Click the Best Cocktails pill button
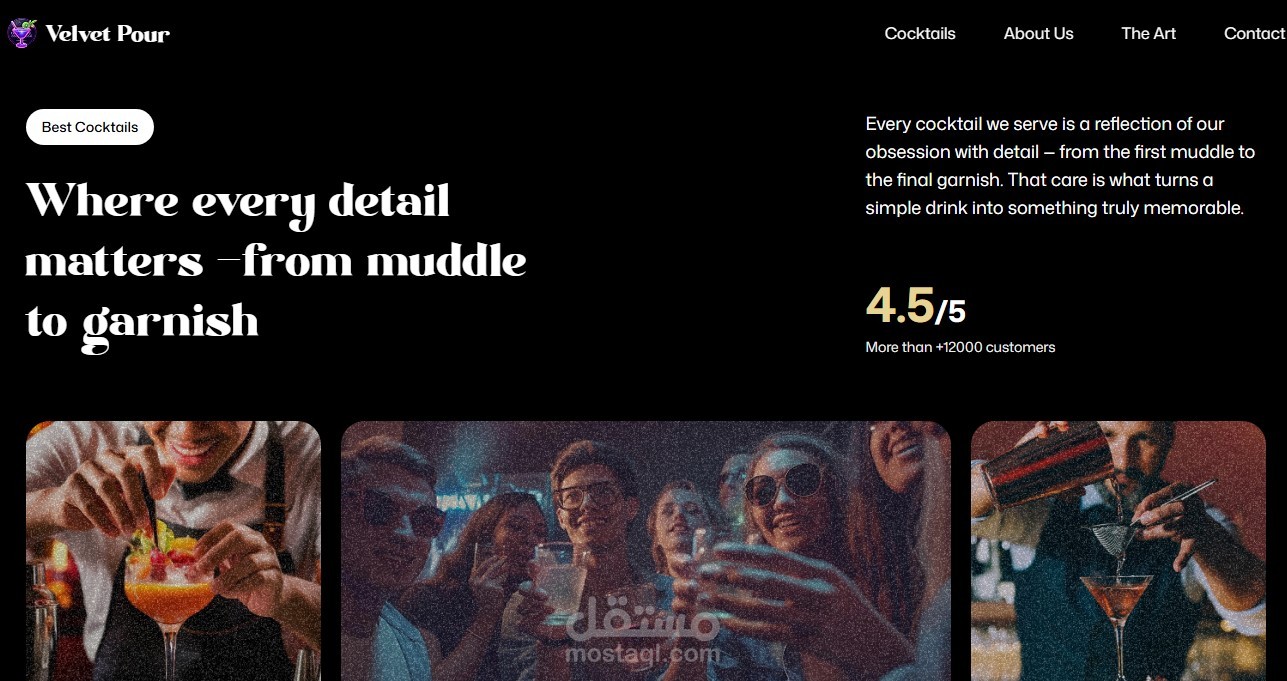Screen dimensions: 1287x681 [90, 127]
